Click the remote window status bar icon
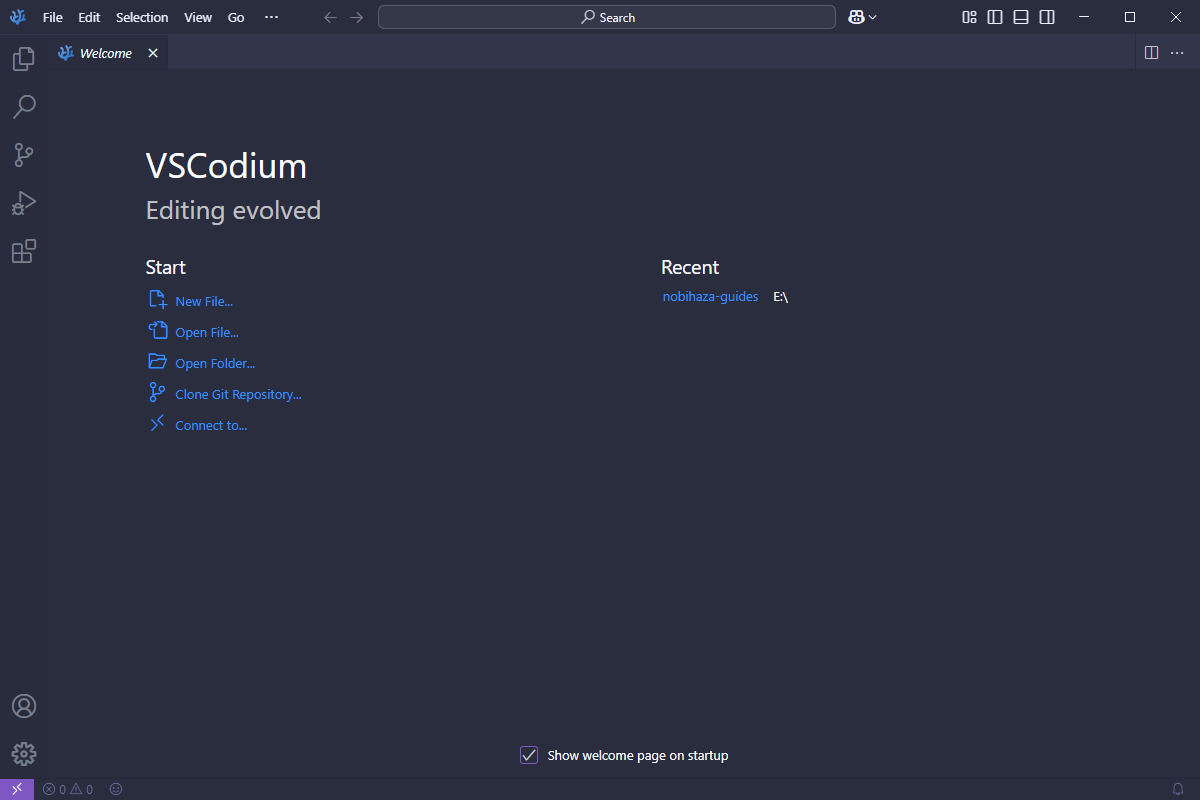This screenshot has height=800, width=1200. 17,789
